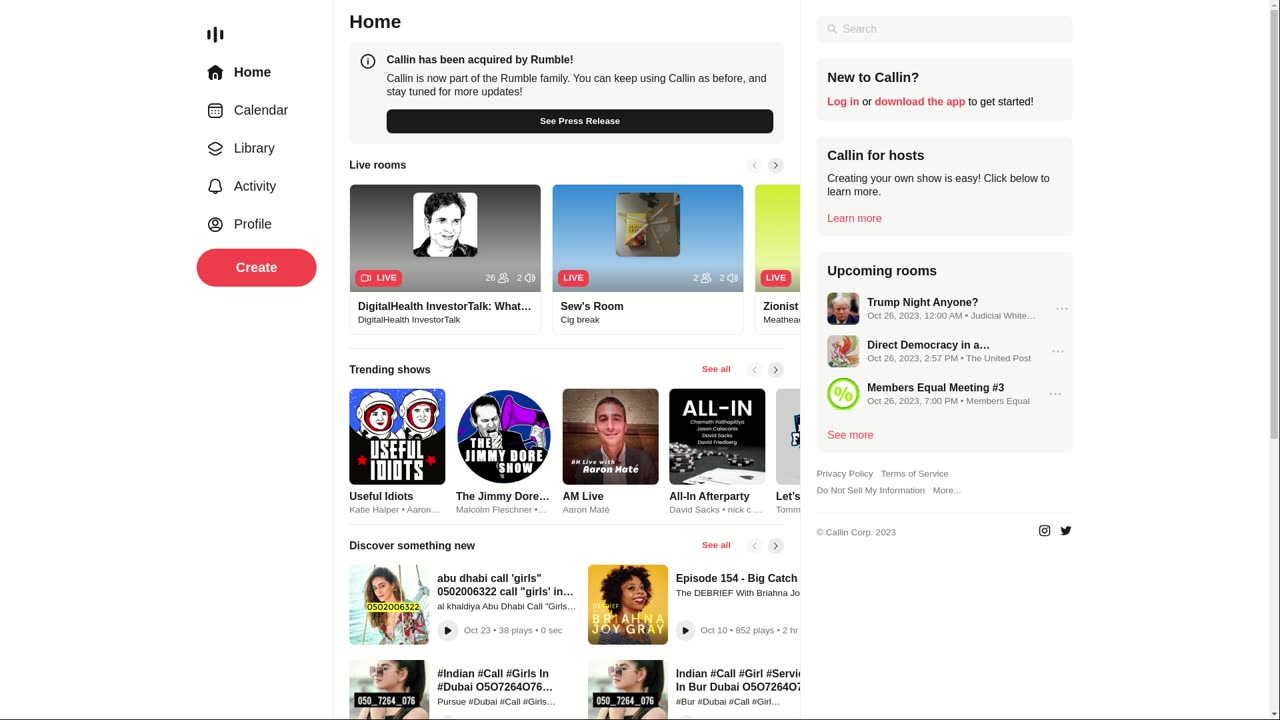Image resolution: width=1280 pixels, height=720 pixels.
Task: Open Callin's Twitter page icon
Action: point(1066,531)
